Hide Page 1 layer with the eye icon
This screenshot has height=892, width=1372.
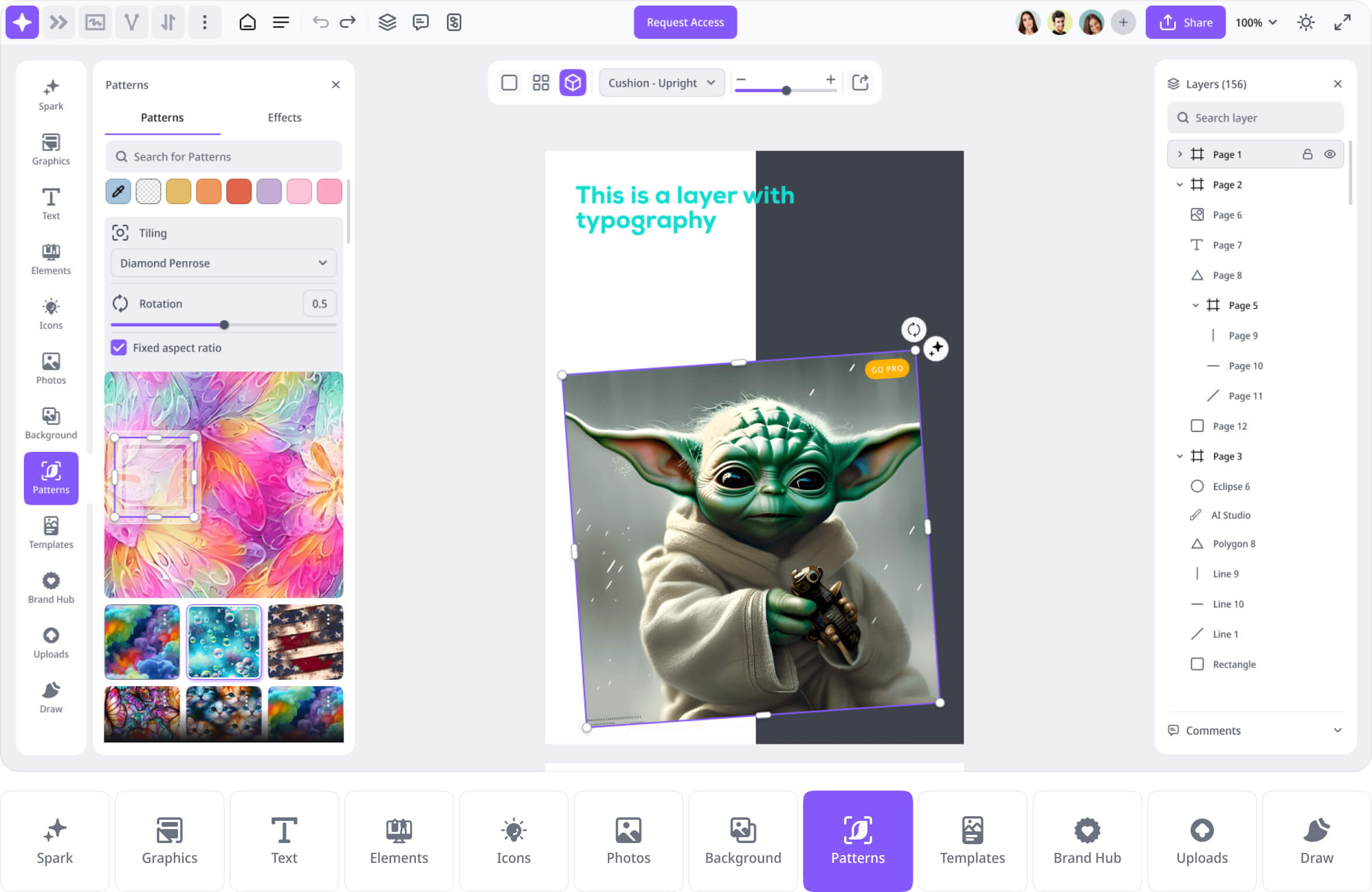[1329, 154]
